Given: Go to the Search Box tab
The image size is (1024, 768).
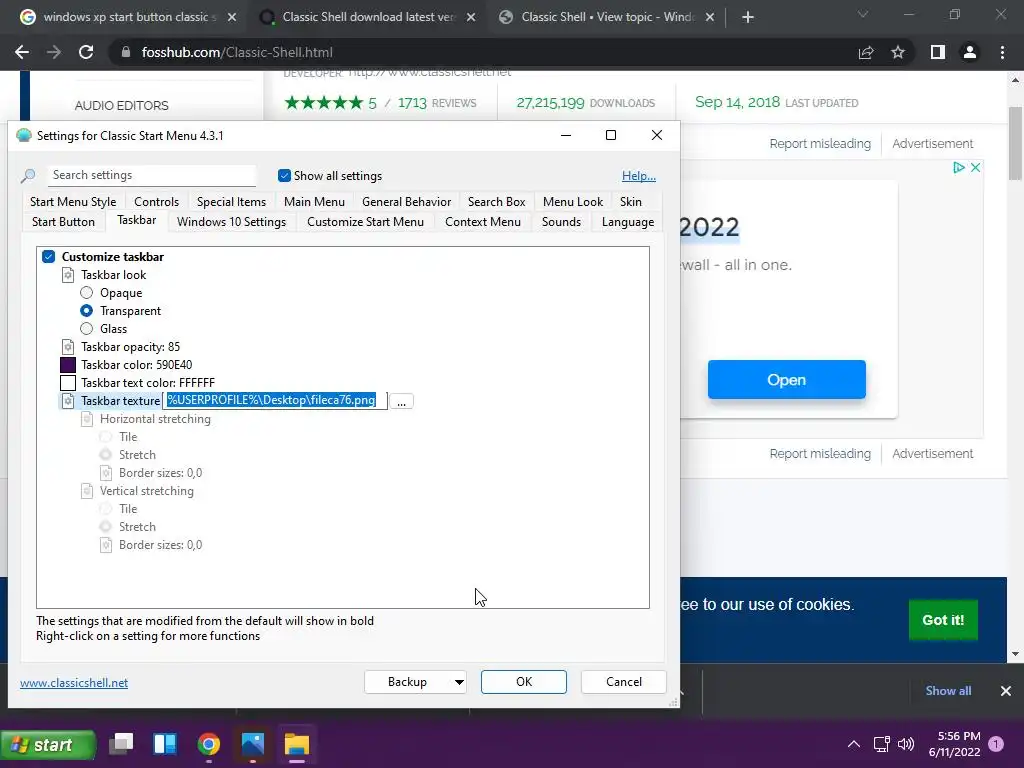Looking at the screenshot, I should [x=496, y=202].
